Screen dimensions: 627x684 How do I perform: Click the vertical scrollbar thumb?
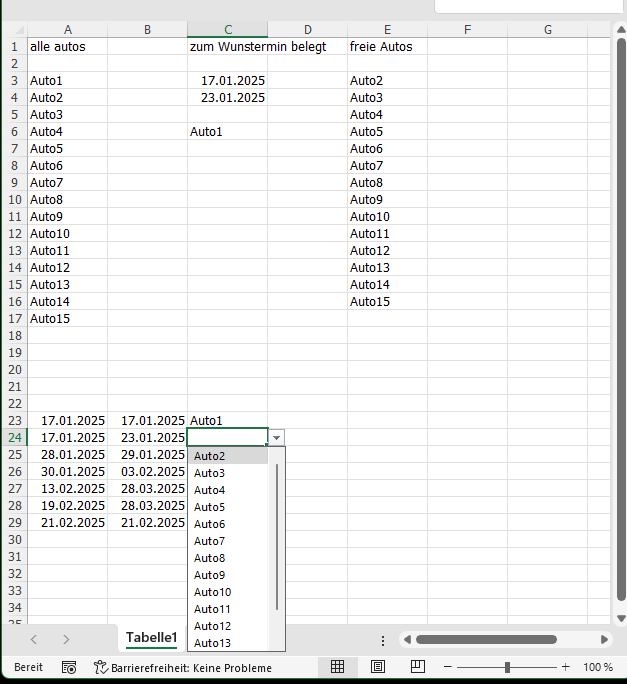(621, 320)
